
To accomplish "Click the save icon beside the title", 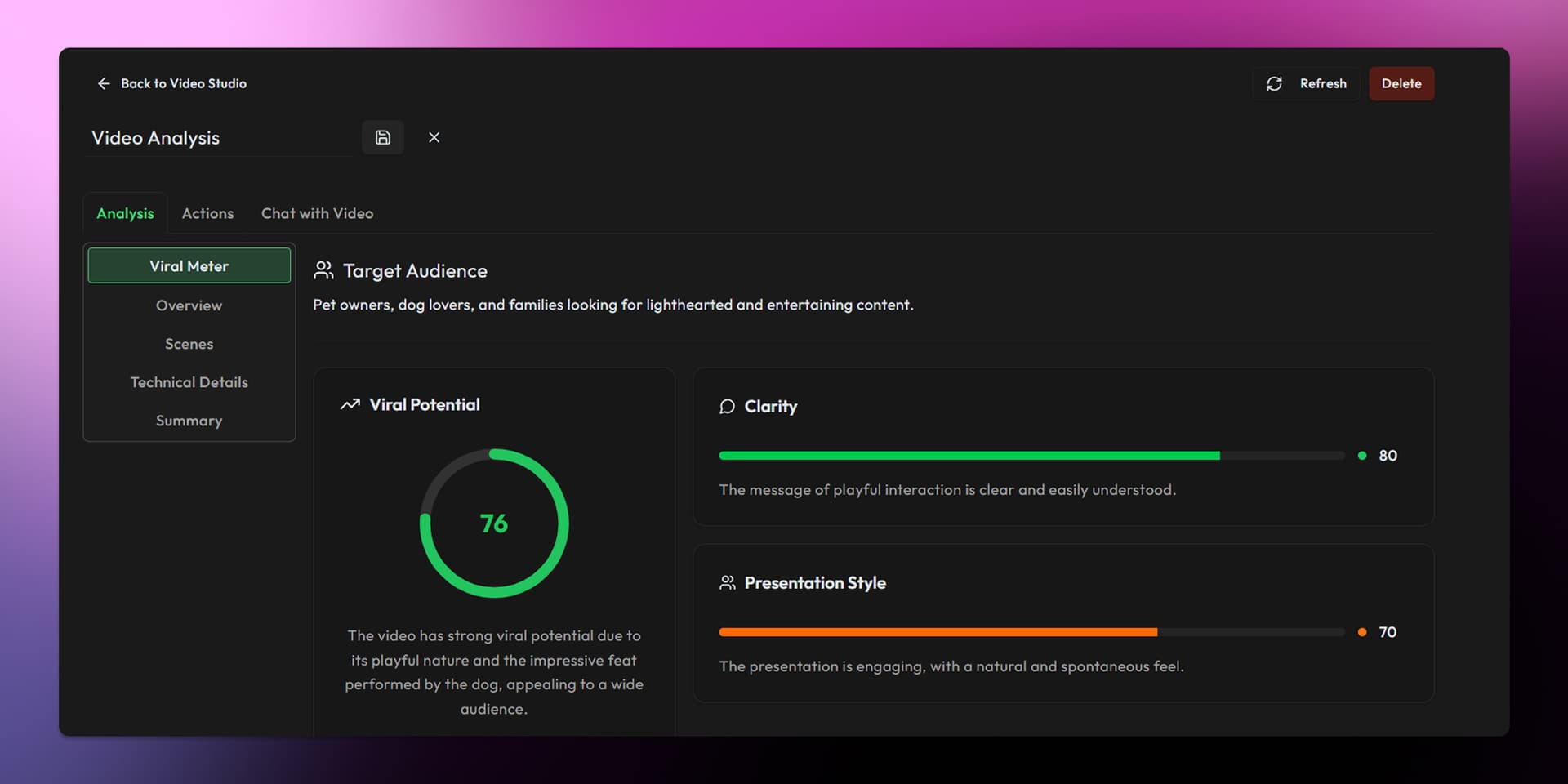I will 382,137.
